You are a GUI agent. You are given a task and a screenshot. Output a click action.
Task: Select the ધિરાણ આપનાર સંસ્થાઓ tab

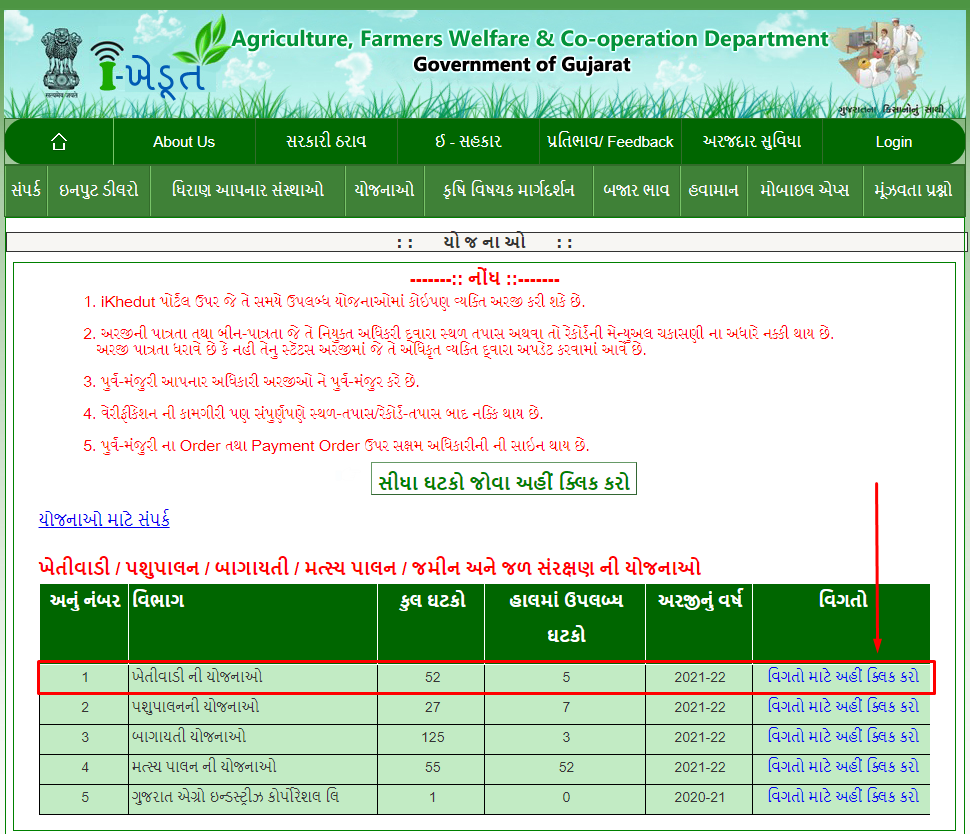[x=248, y=191]
